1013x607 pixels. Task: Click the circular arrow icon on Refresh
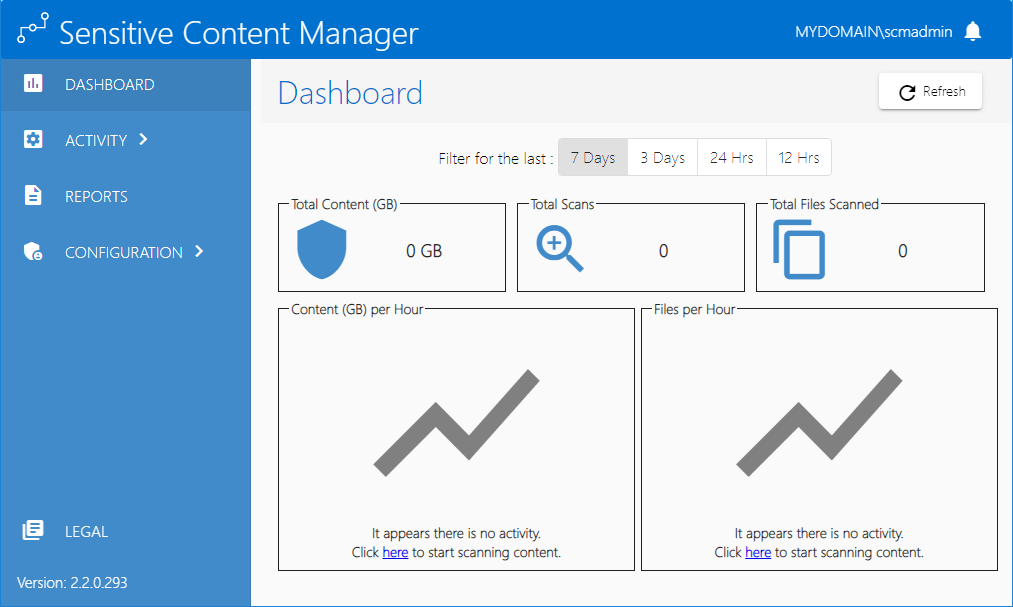(907, 92)
